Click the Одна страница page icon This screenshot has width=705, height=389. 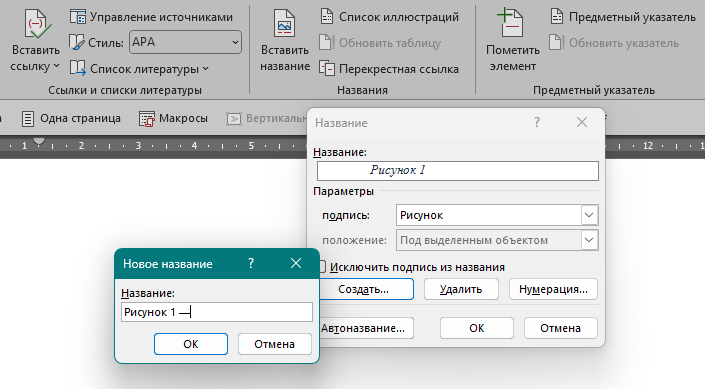[x=28, y=119]
